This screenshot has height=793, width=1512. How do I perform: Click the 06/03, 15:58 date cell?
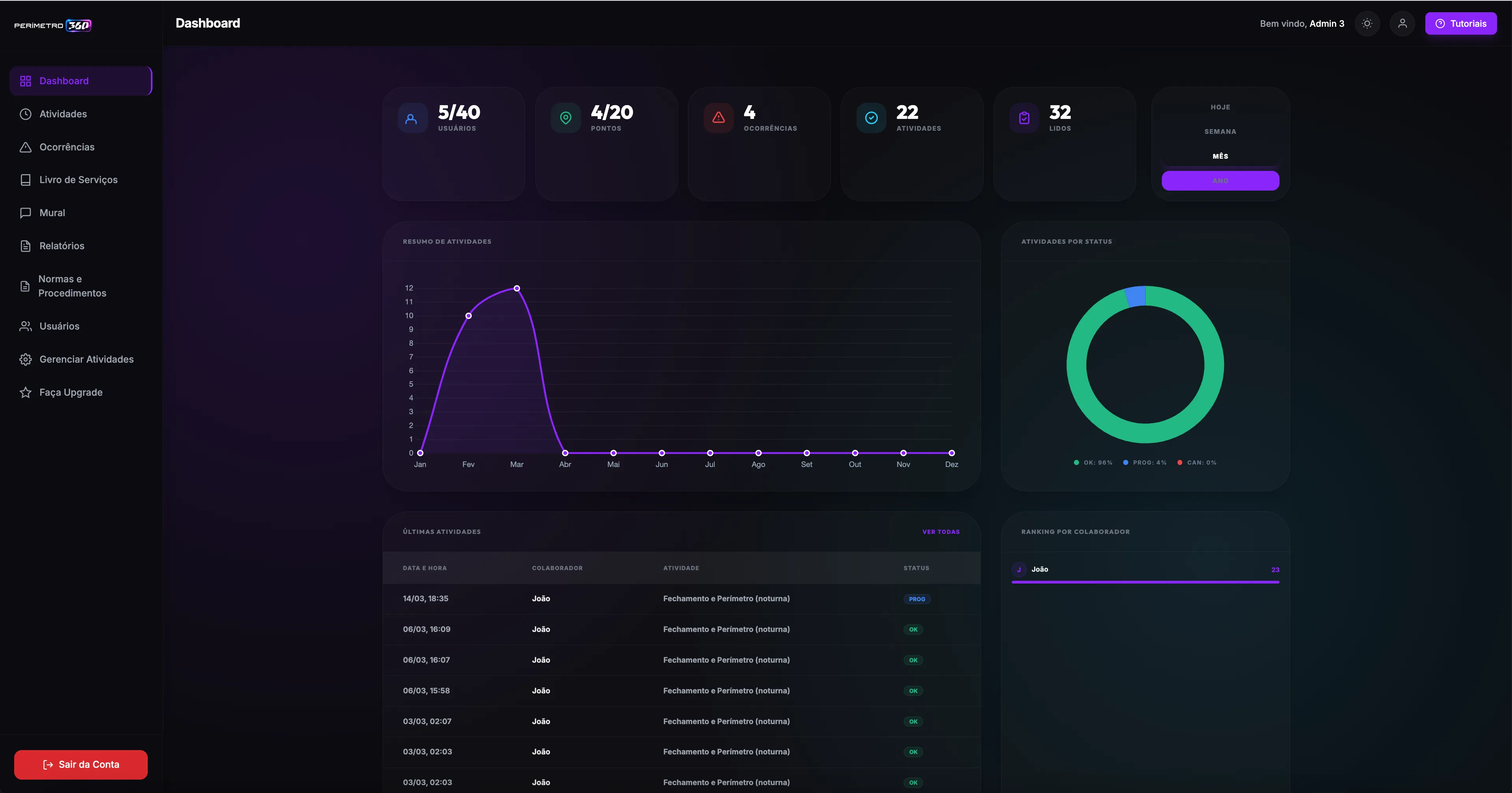click(426, 691)
